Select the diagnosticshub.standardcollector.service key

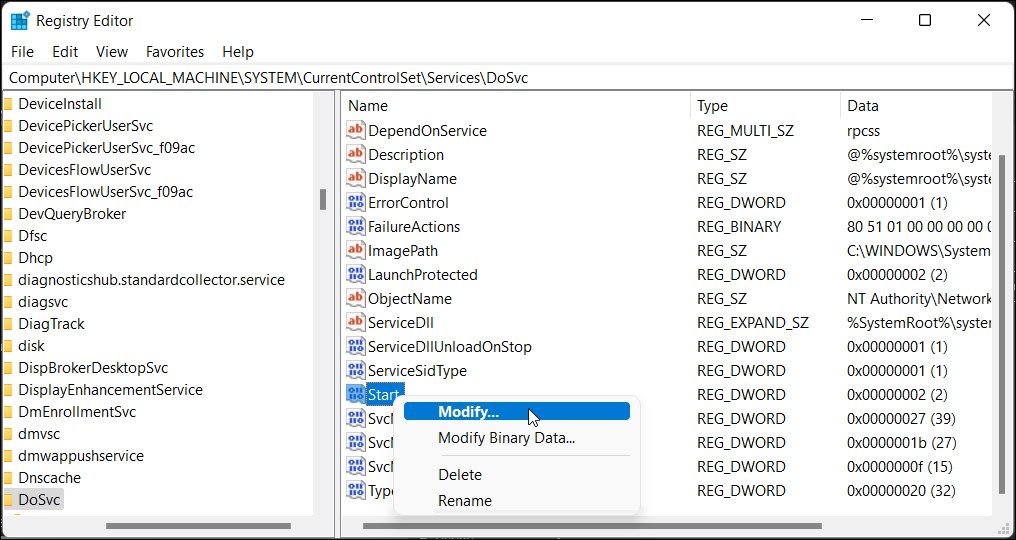click(151, 280)
